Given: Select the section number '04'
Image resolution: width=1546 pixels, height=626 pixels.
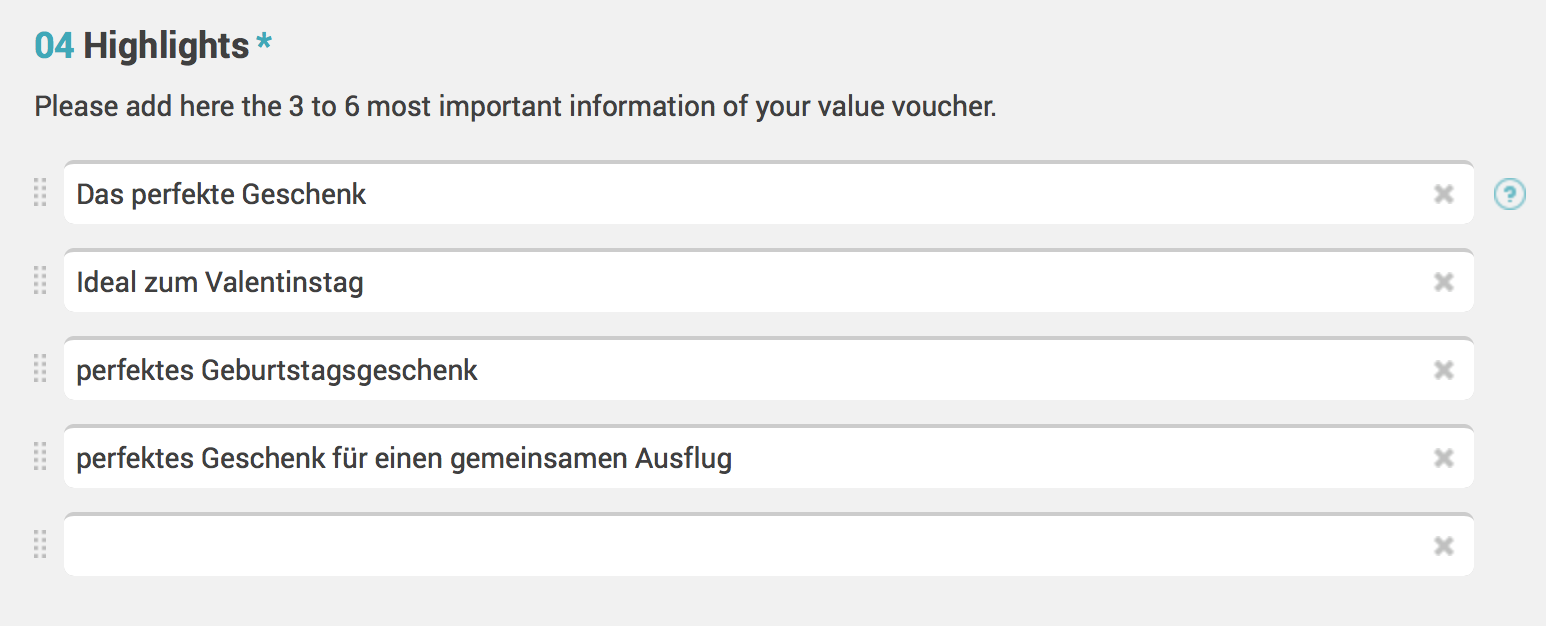Looking at the screenshot, I should click(x=54, y=46).
